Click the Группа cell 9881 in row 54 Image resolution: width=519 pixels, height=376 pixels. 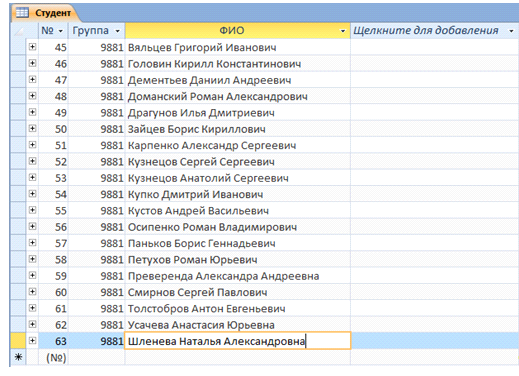point(97,194)
